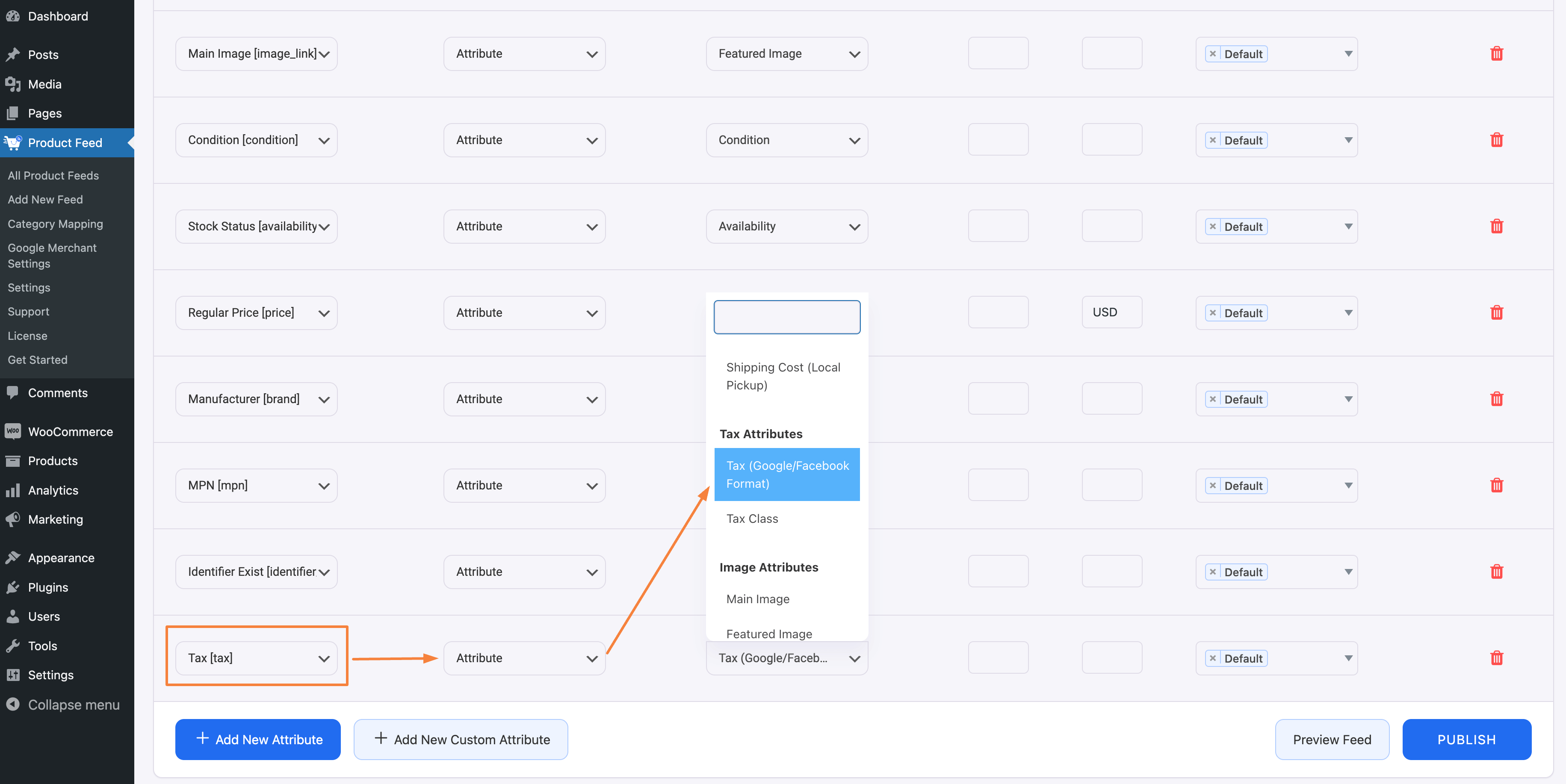Open Tax (Google/Faceb... value dropdown
This screenshot has width=1566, height=784.
[x=787, y=657]
